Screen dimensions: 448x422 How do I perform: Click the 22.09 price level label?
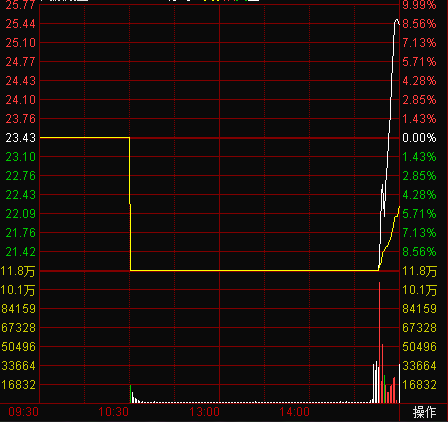point(20,214)
